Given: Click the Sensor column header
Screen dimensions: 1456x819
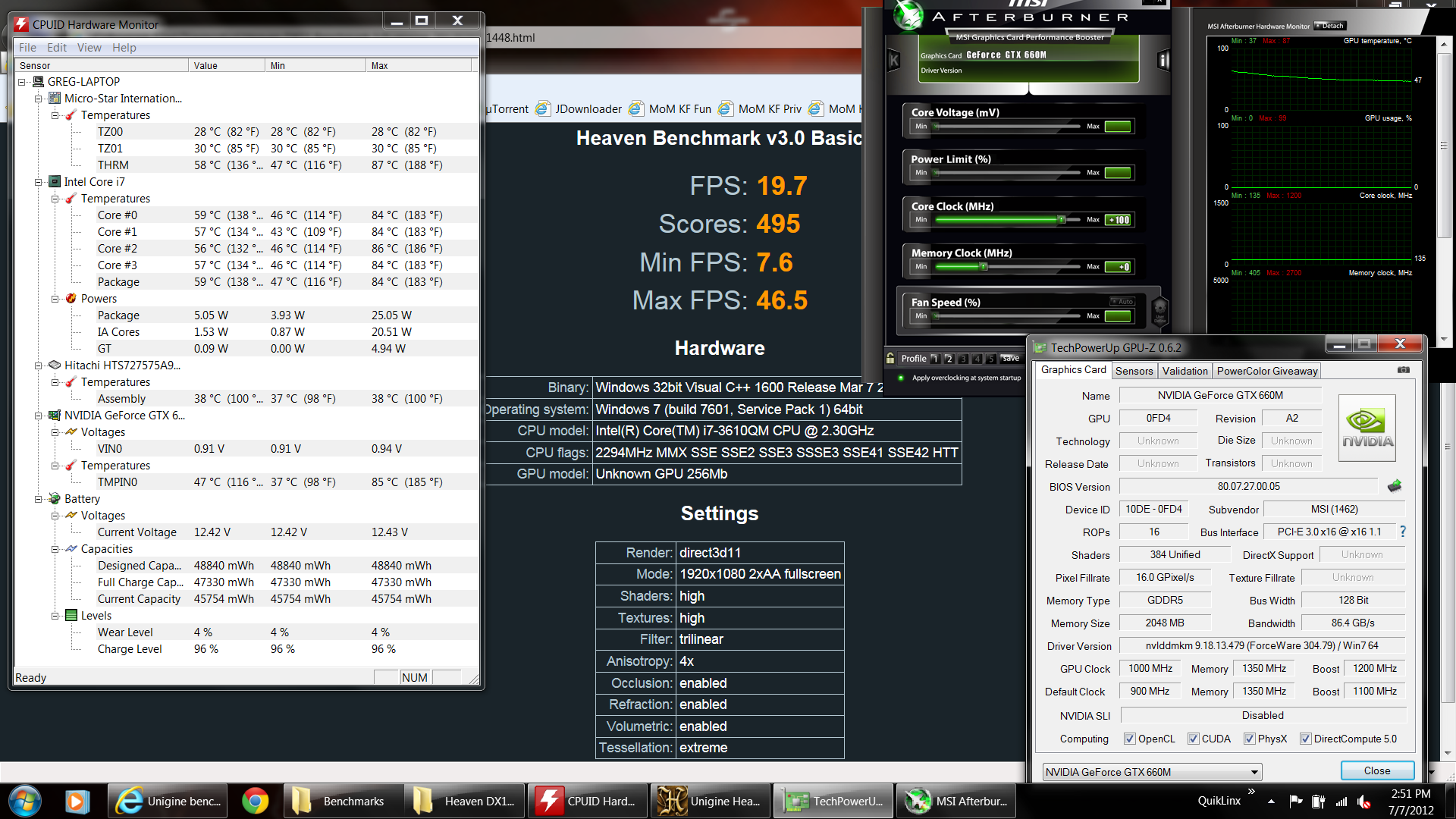Looking at the screenshot, I should tap(102, 65).
